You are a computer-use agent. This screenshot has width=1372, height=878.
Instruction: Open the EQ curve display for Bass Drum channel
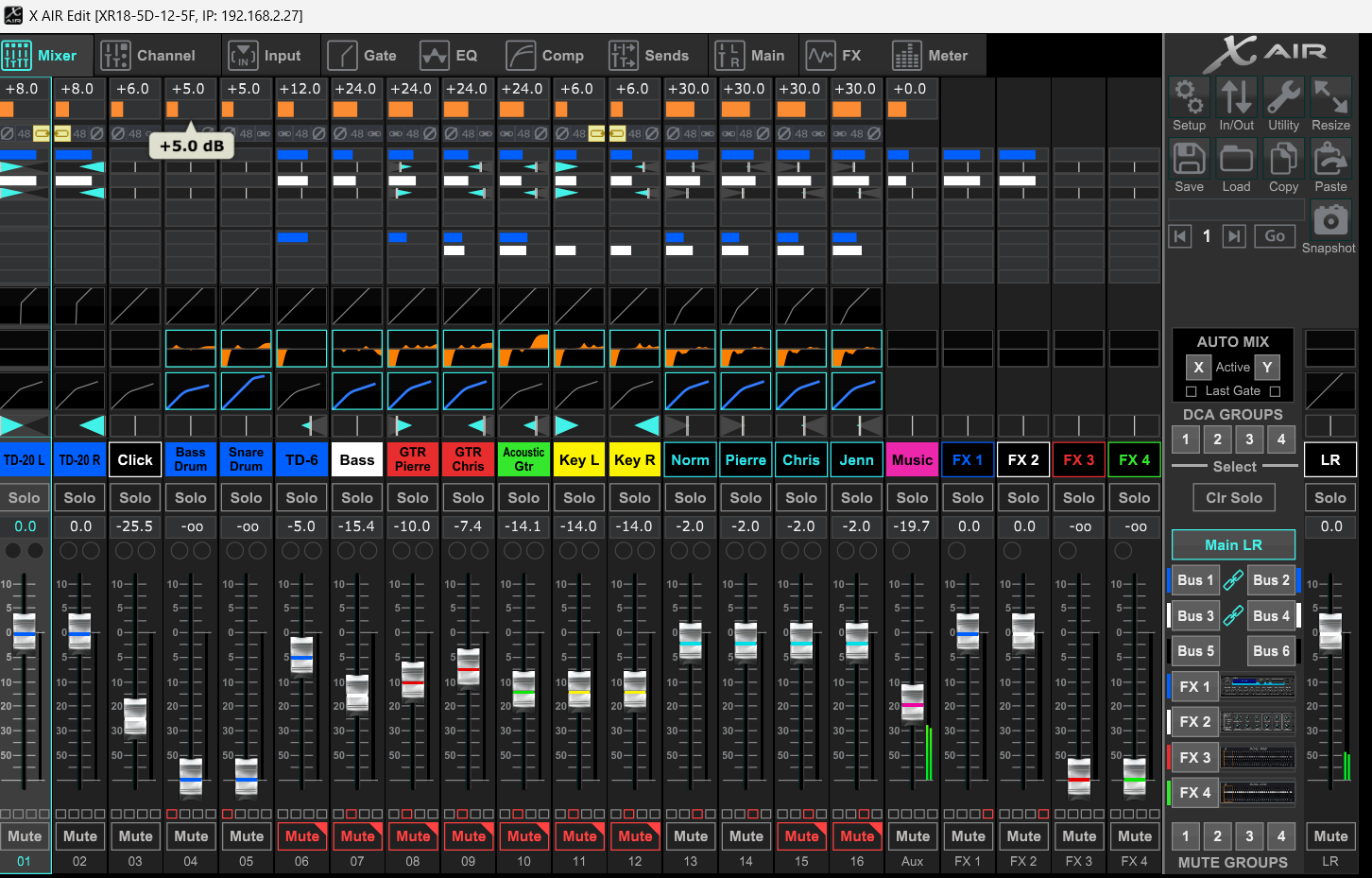[191, 349]
